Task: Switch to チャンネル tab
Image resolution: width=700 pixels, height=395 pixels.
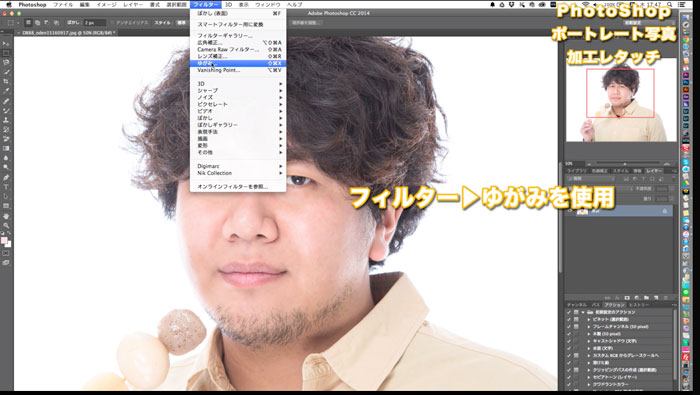Action: [576, 304]
